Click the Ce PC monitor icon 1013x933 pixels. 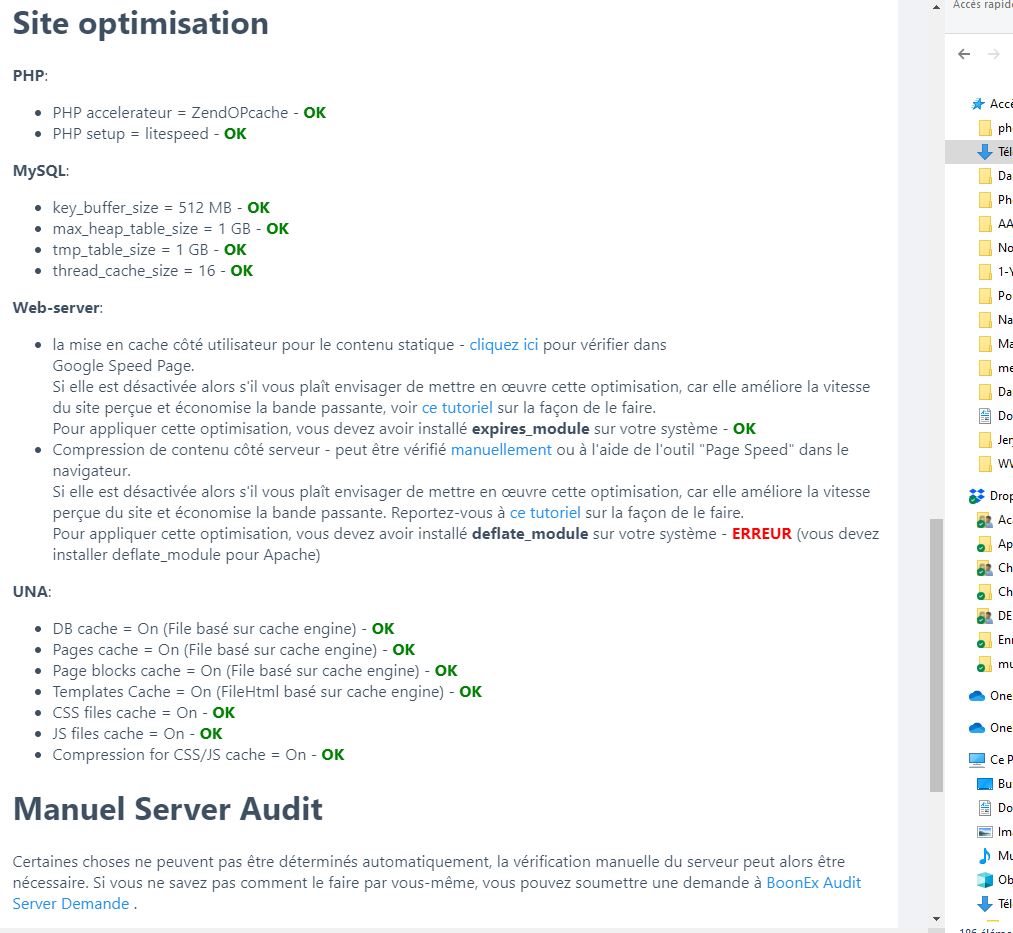pyautogui.click(x=977, y=760)
